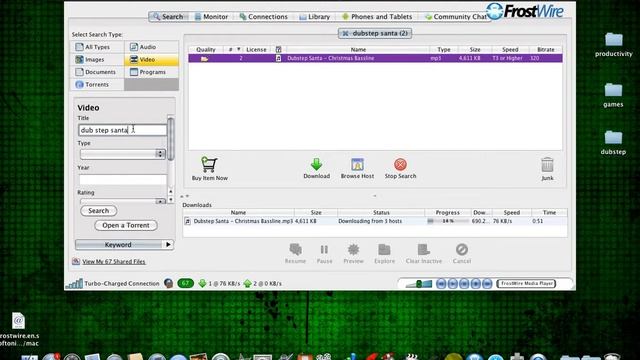Click the Explore folder icon
The image size is (640, 360).
[x=384, y=249]
